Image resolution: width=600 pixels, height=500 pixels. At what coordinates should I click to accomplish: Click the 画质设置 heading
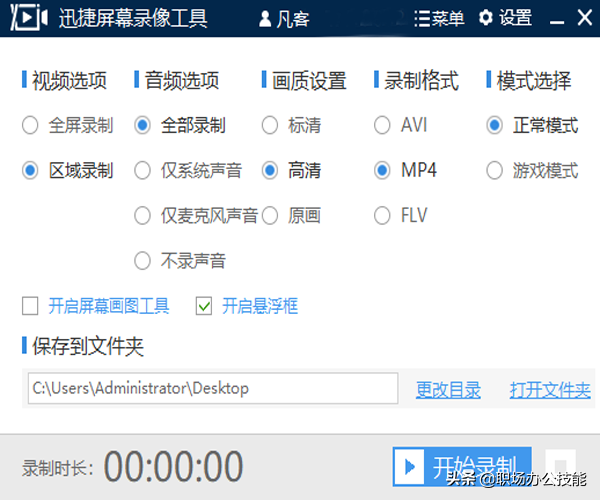(309, 80)
